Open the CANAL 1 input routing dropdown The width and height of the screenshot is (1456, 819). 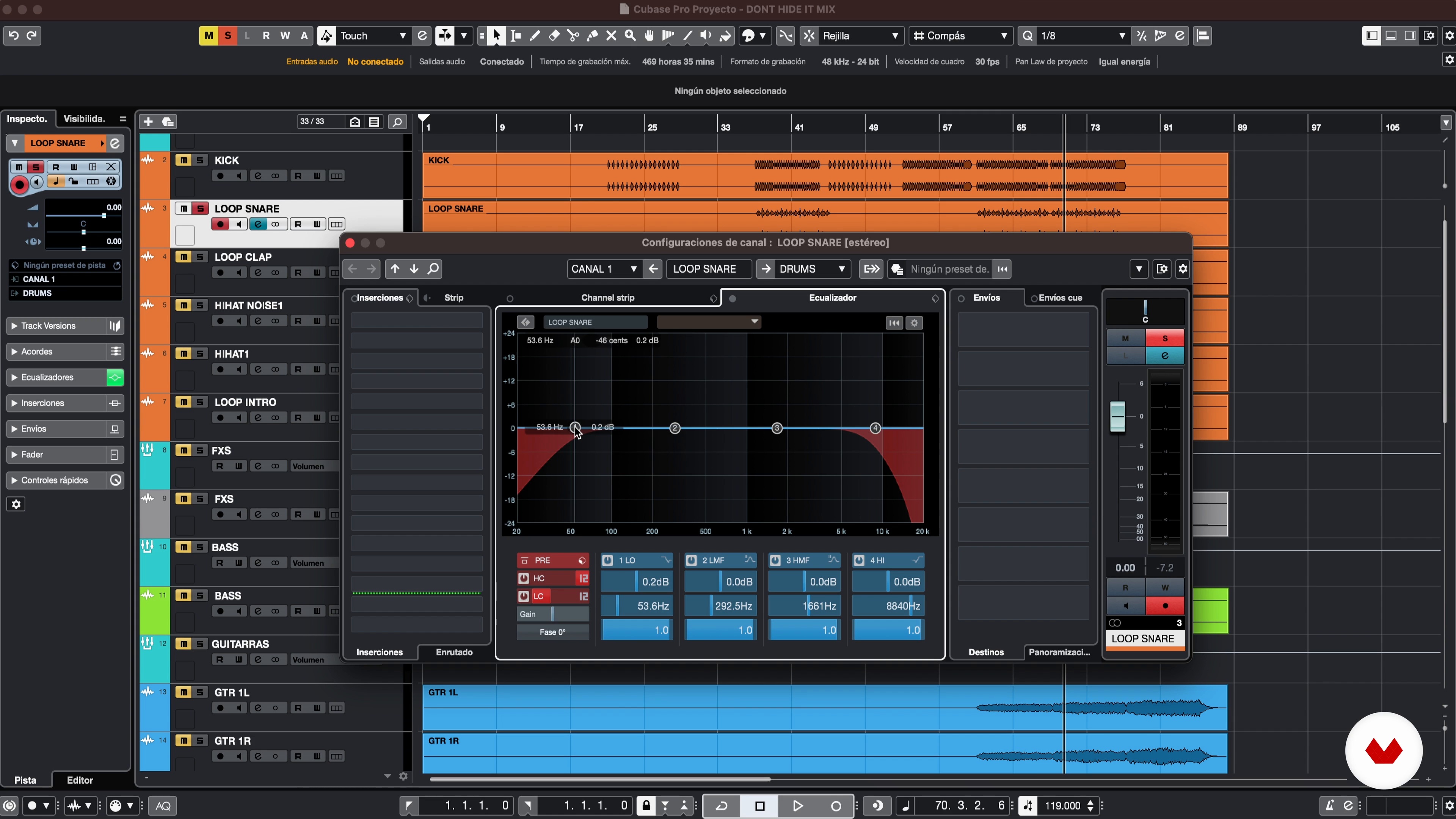tap(604, 269)
